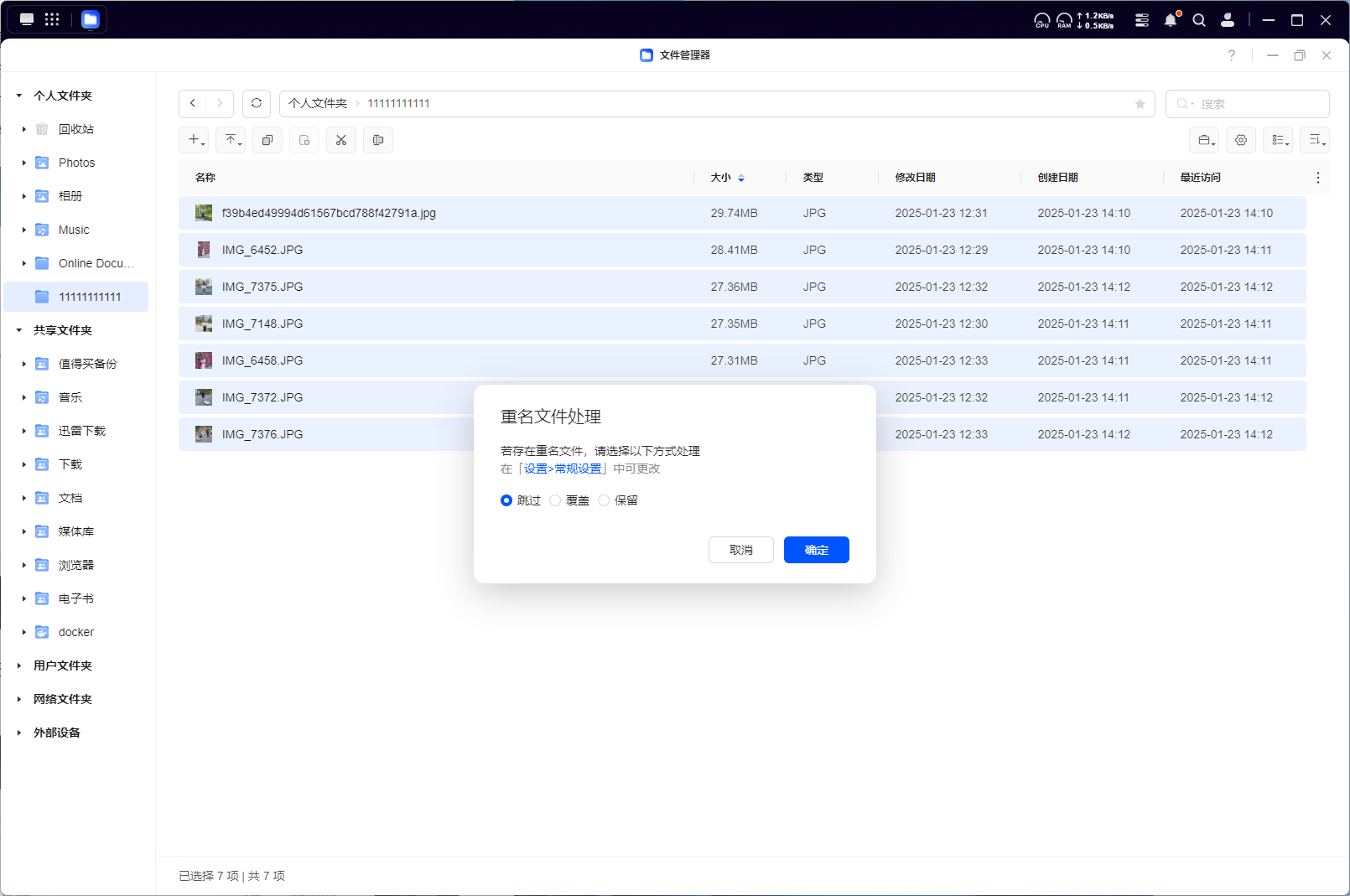Favorite this folder with the star icon
This screenshot has height=896, width=1350.
tap(1140, 104)
